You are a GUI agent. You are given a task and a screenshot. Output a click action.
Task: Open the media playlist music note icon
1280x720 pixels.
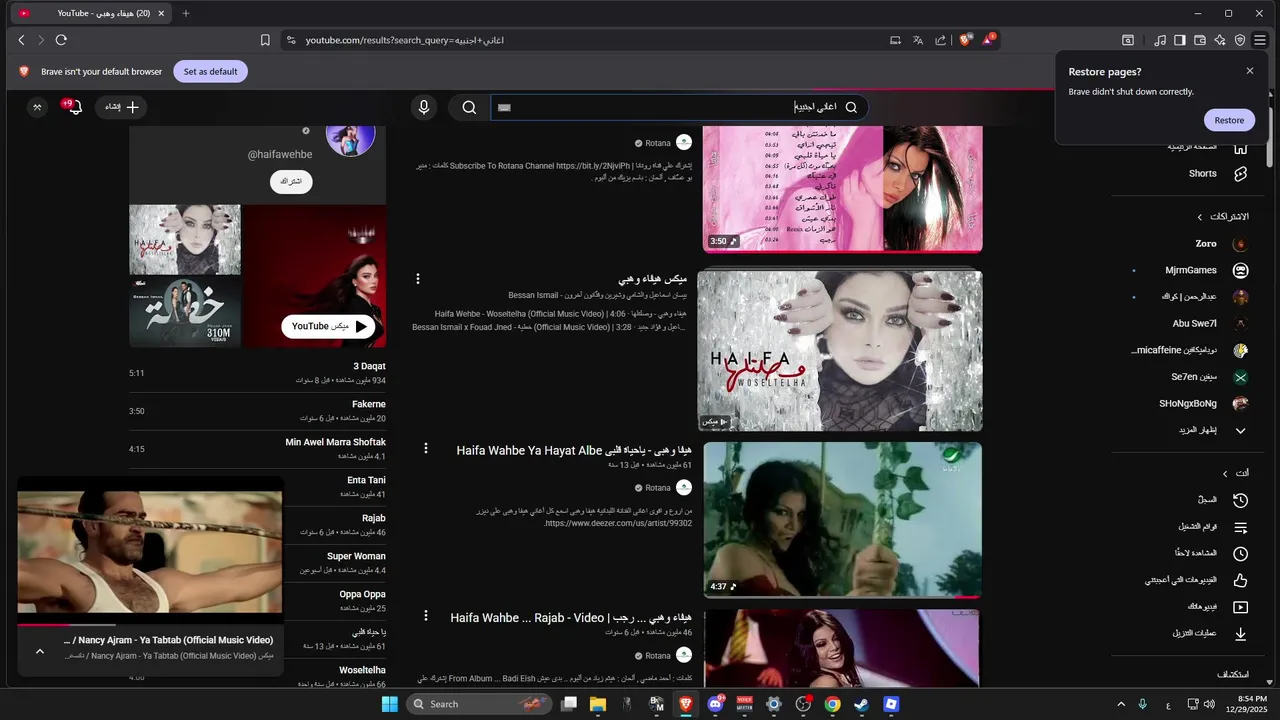point(1160,40)
